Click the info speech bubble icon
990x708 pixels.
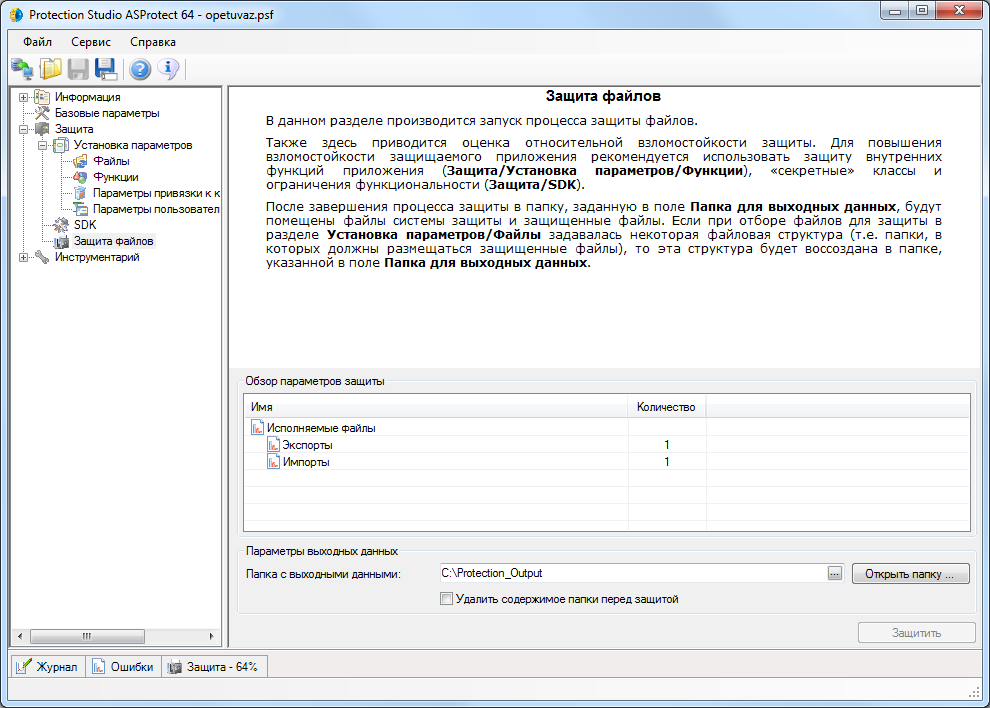168,69
